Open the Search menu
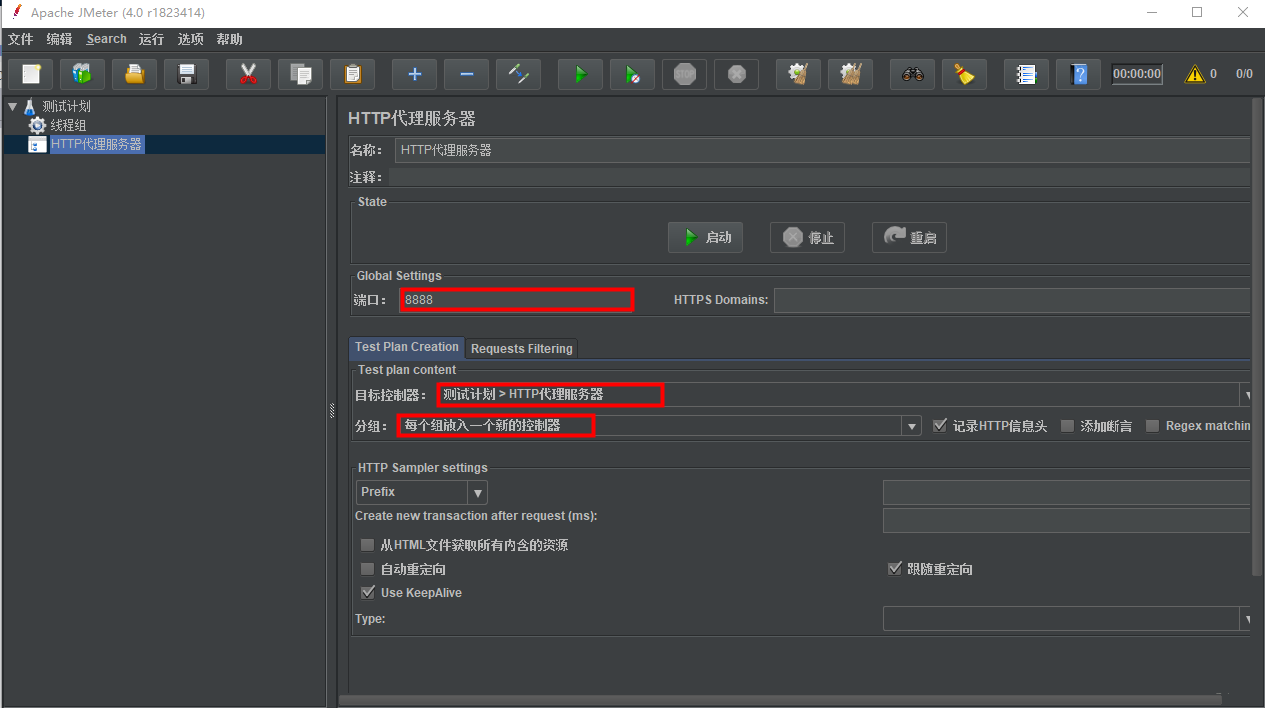This screenshot has width=1265, height=708. (107, 39)
